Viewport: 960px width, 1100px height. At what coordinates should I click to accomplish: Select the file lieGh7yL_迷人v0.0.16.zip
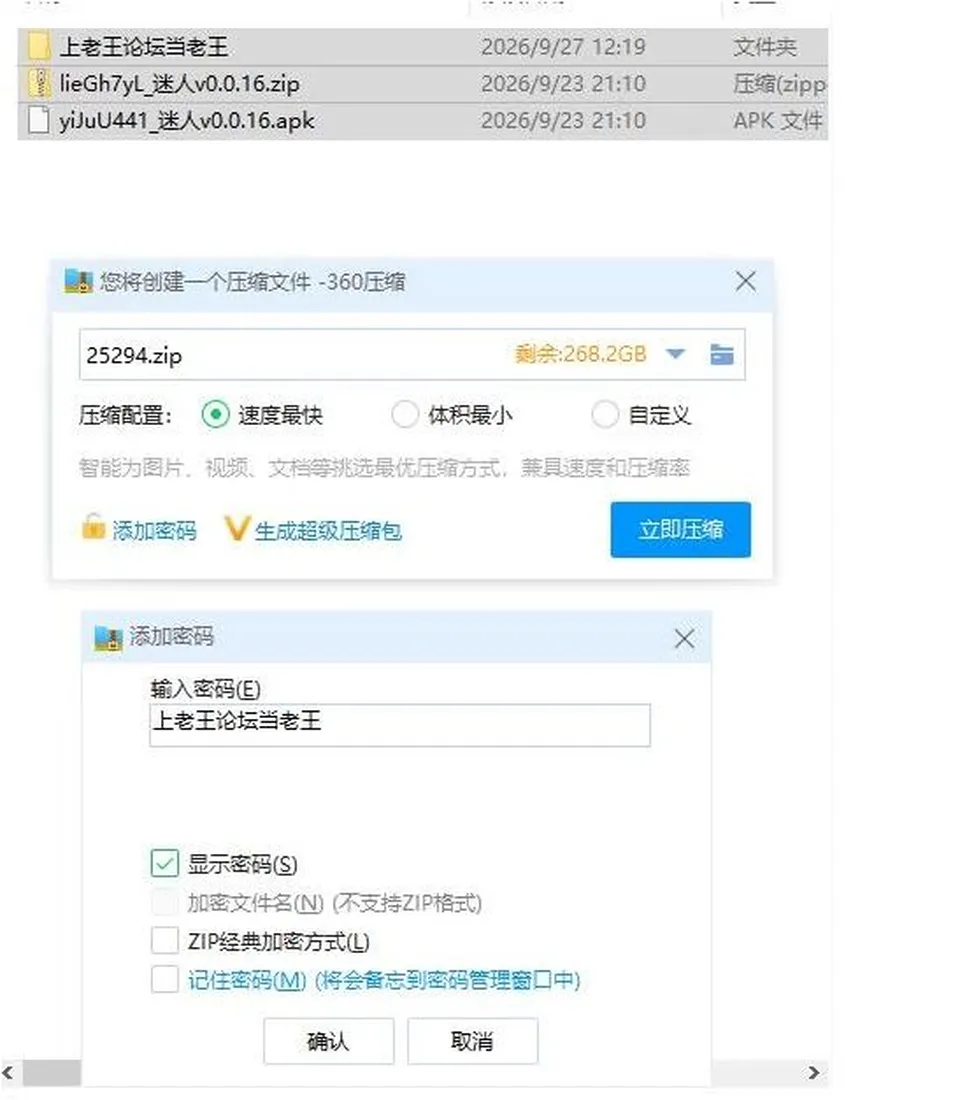pos(180,83)
